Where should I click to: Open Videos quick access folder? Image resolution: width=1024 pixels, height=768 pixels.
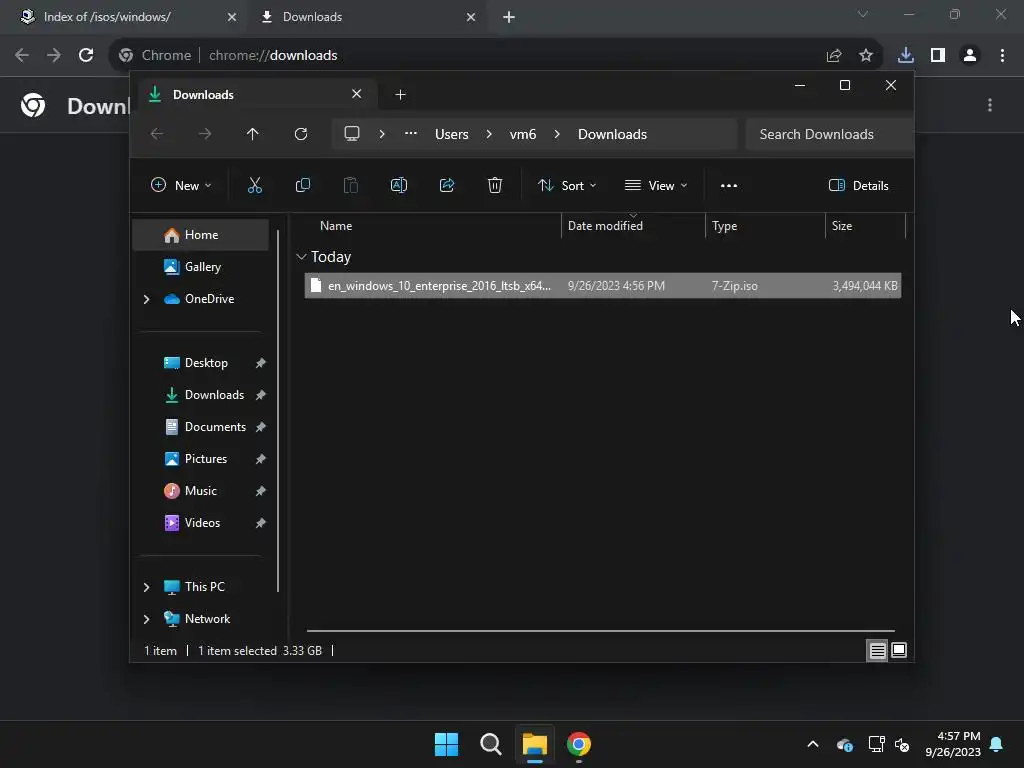(200, 523)
